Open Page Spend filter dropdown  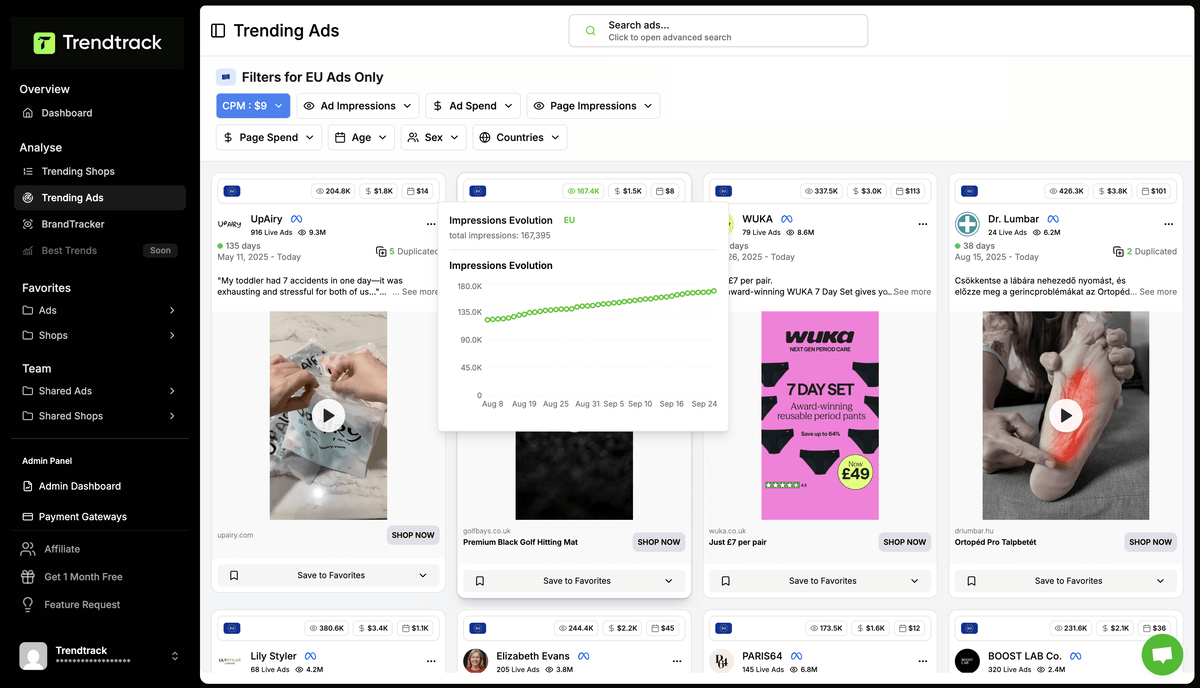point(269,138)
